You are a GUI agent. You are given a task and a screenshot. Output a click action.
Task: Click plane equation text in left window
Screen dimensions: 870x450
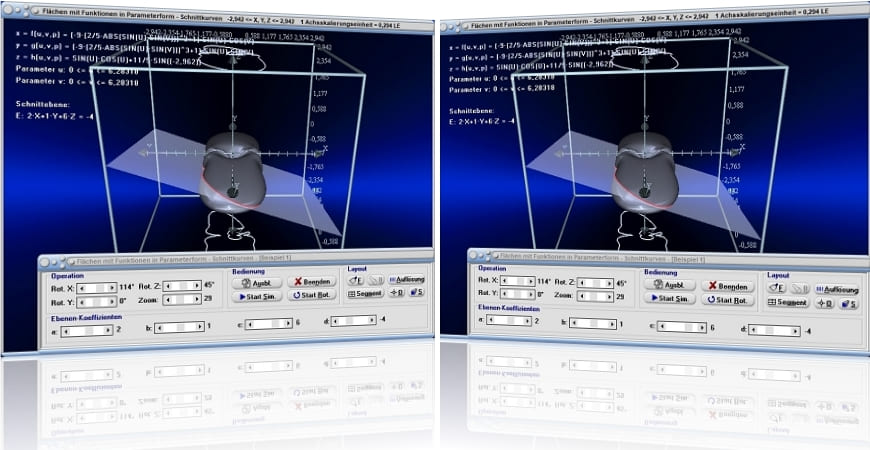[x=55, y=117]
